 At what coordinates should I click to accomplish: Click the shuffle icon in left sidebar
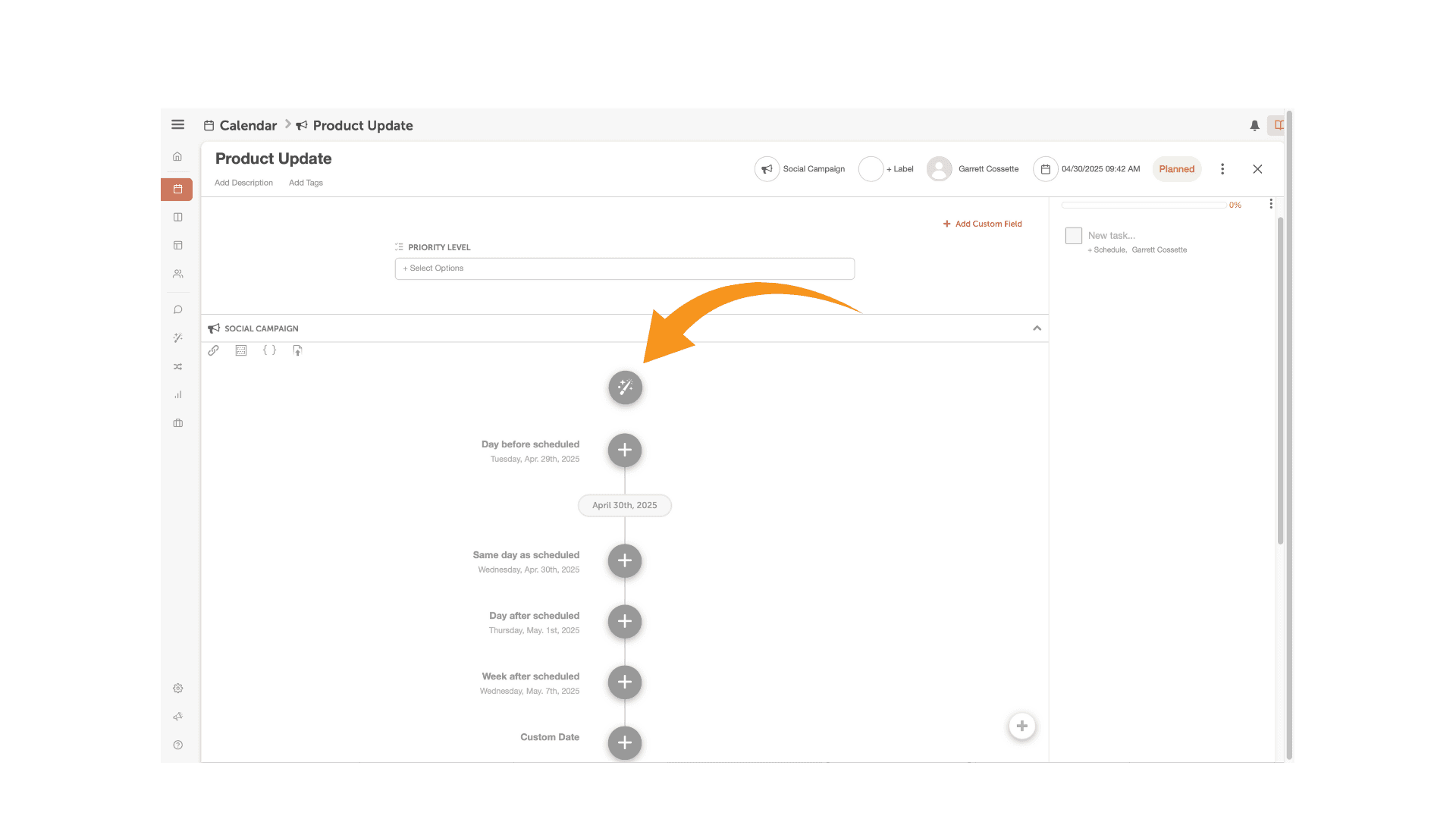tap(177, 366)
